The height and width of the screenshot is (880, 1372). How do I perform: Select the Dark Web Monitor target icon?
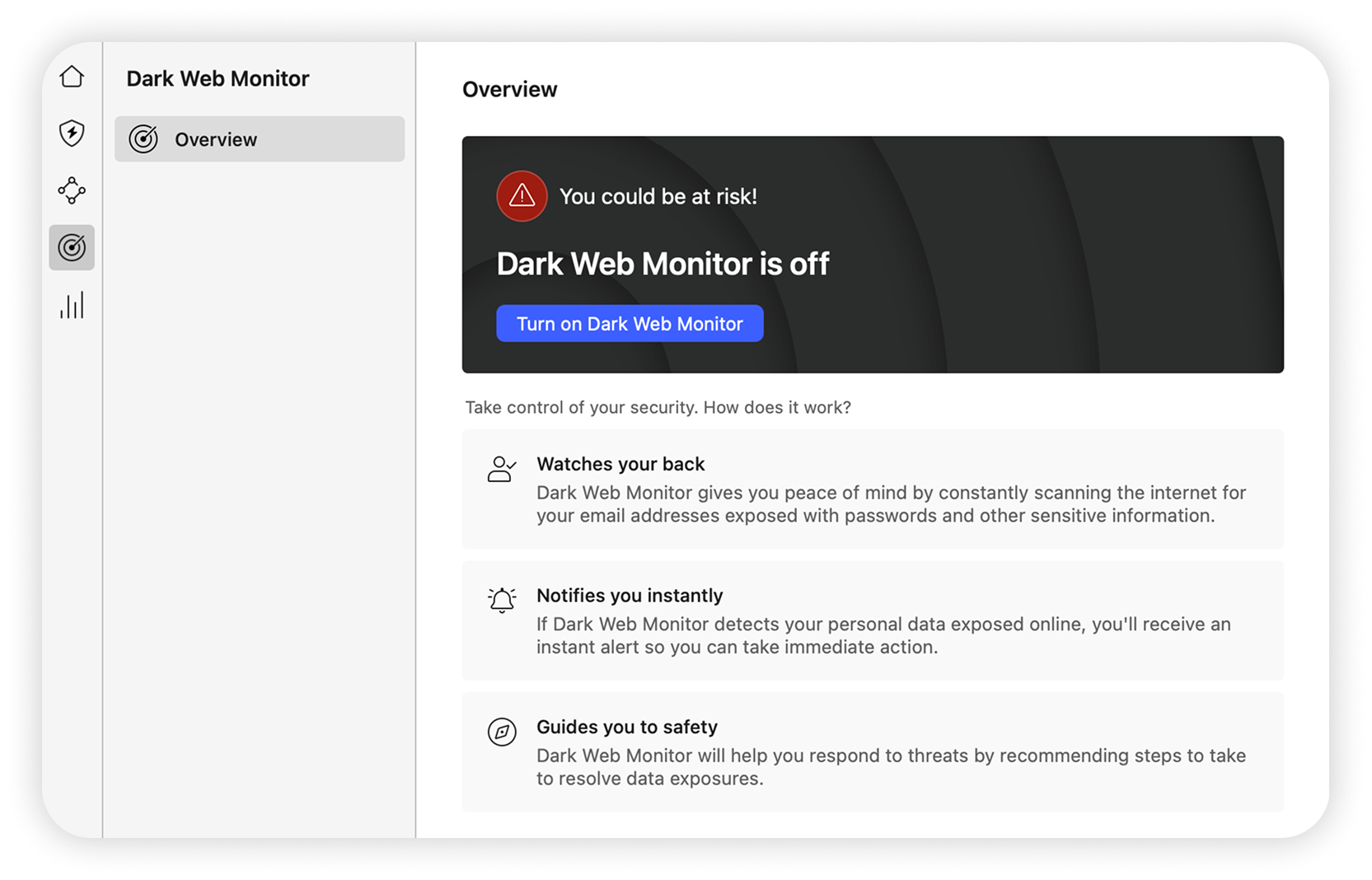coord(72,247)
